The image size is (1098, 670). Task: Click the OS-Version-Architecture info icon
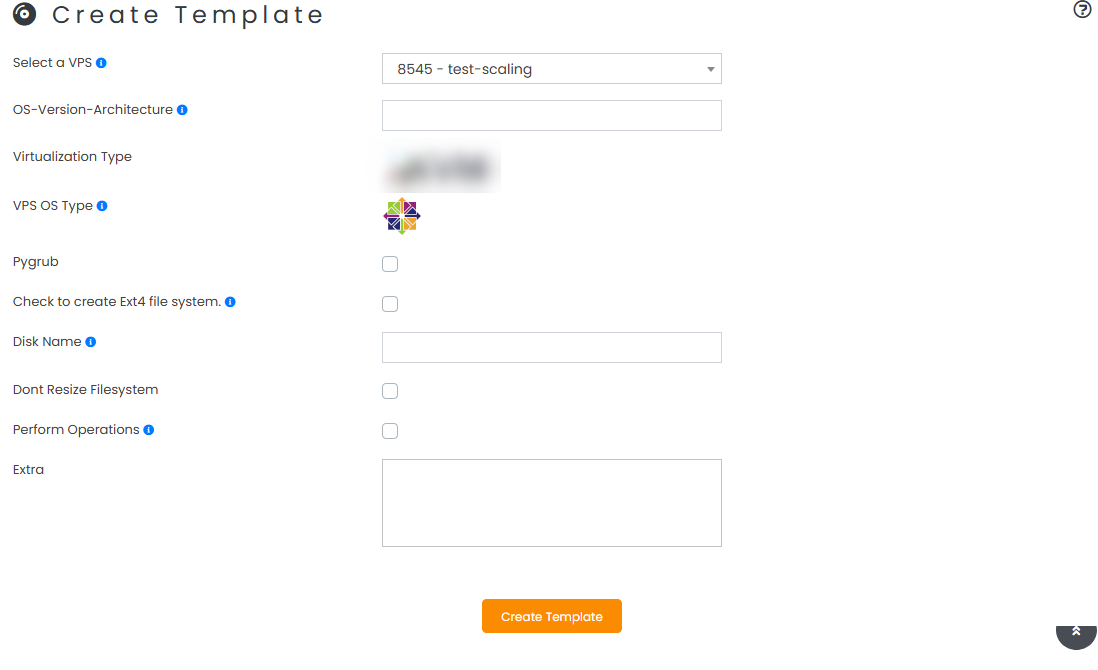(182, 110)
